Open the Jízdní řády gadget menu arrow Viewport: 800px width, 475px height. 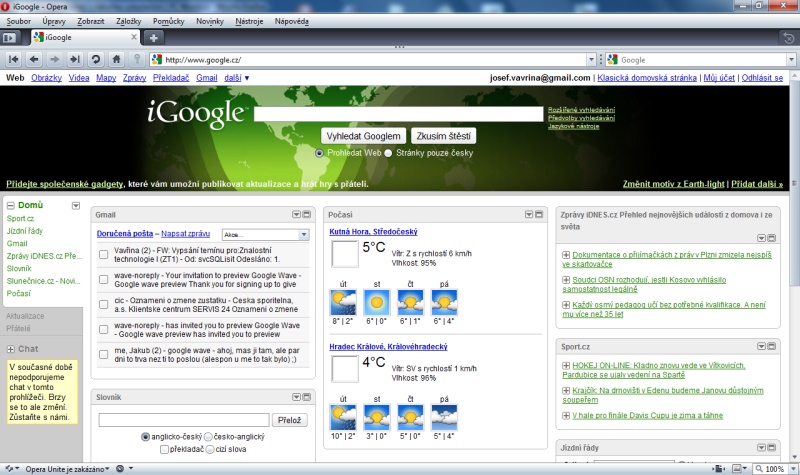point(761,447)
